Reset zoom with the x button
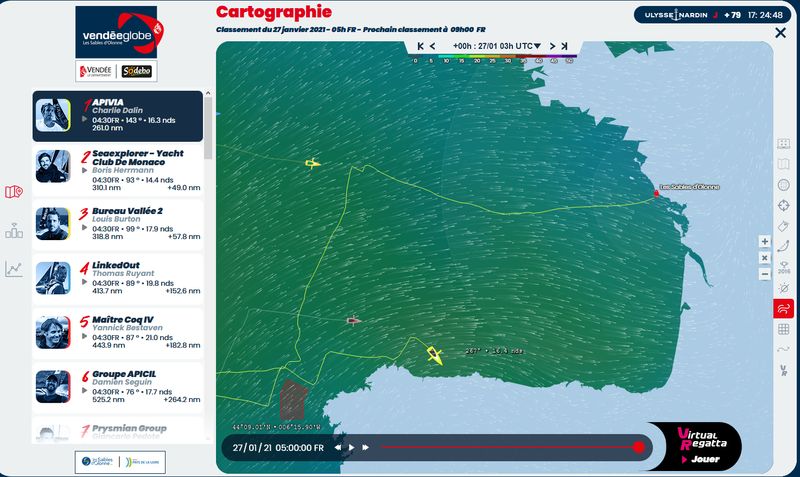800x477 pixels. 764,258
